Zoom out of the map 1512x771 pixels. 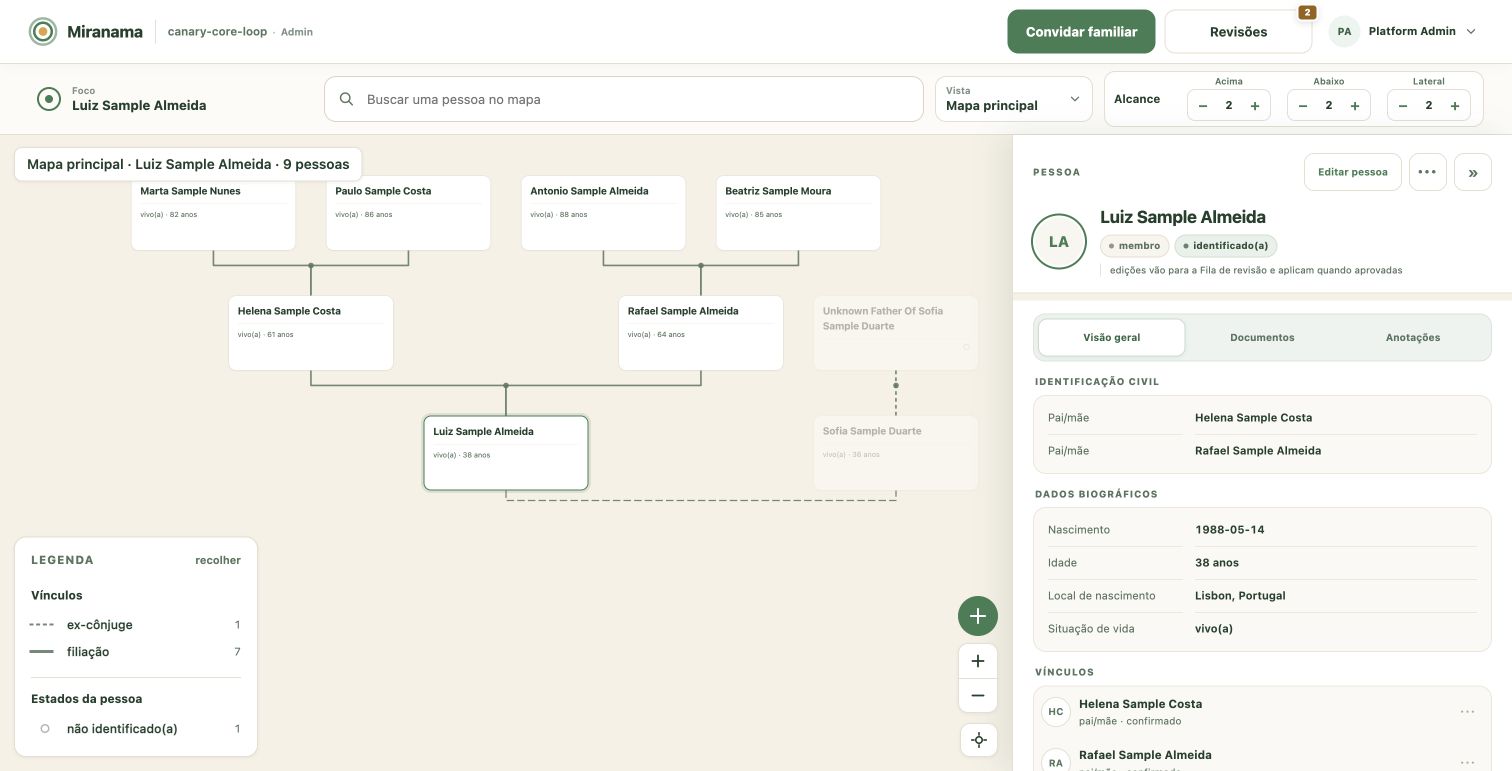978,696
